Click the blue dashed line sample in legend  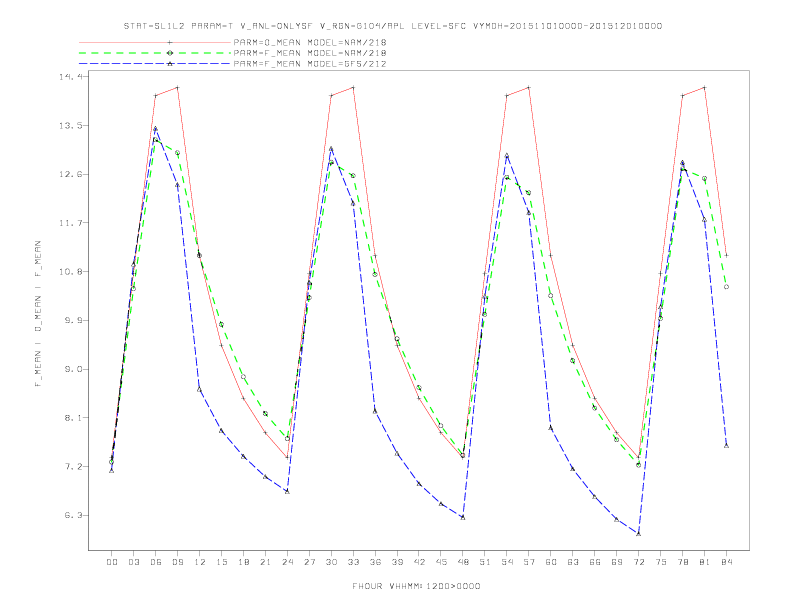tap(155, 64)
